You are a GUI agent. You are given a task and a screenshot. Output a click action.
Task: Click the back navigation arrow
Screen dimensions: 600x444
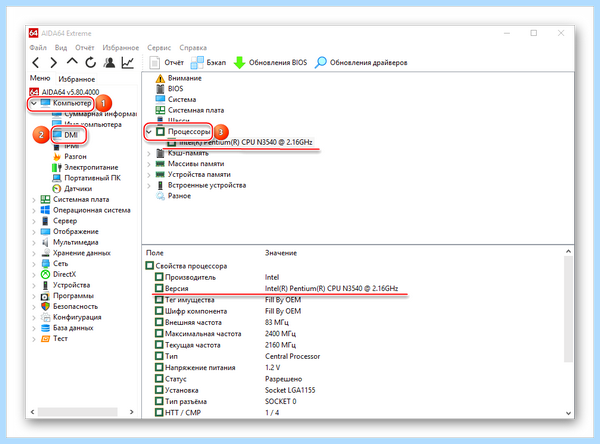tap(36, 62)
